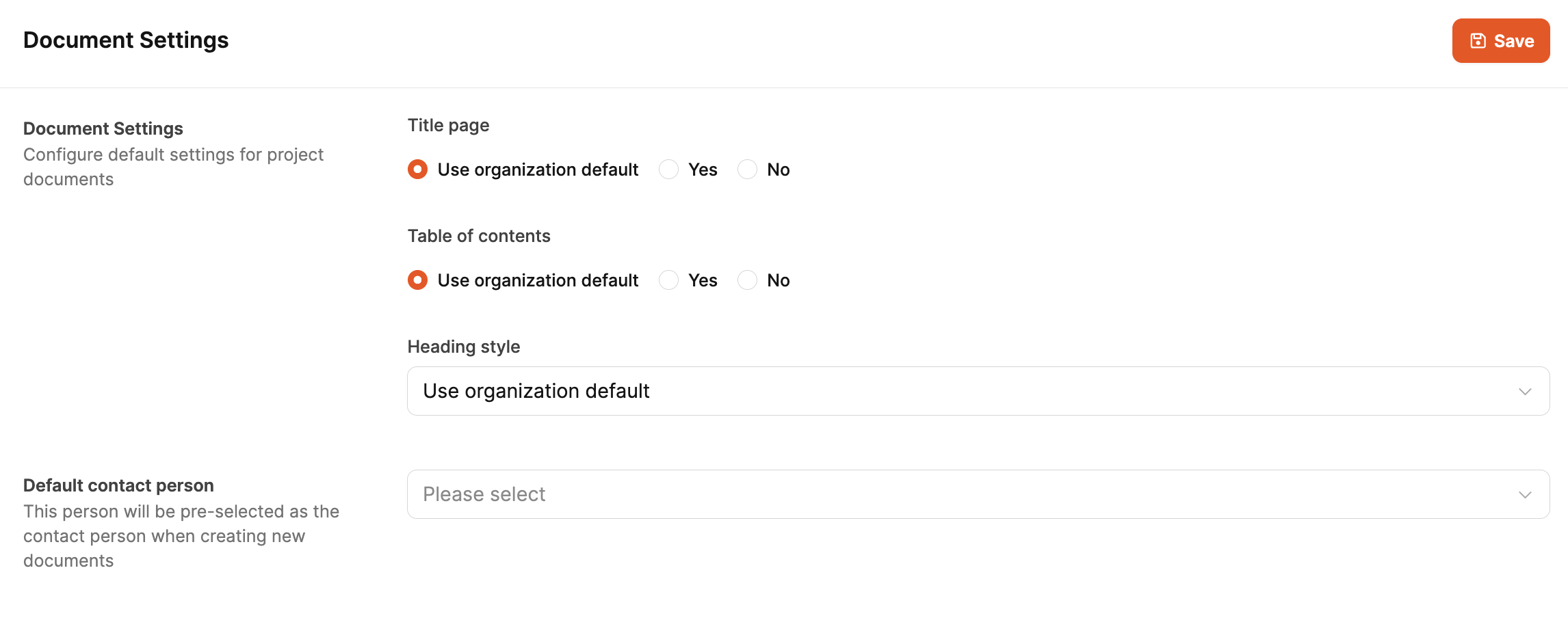Select the No radio for Title page
Screen dimensions: 1568x633
[748, 170]
